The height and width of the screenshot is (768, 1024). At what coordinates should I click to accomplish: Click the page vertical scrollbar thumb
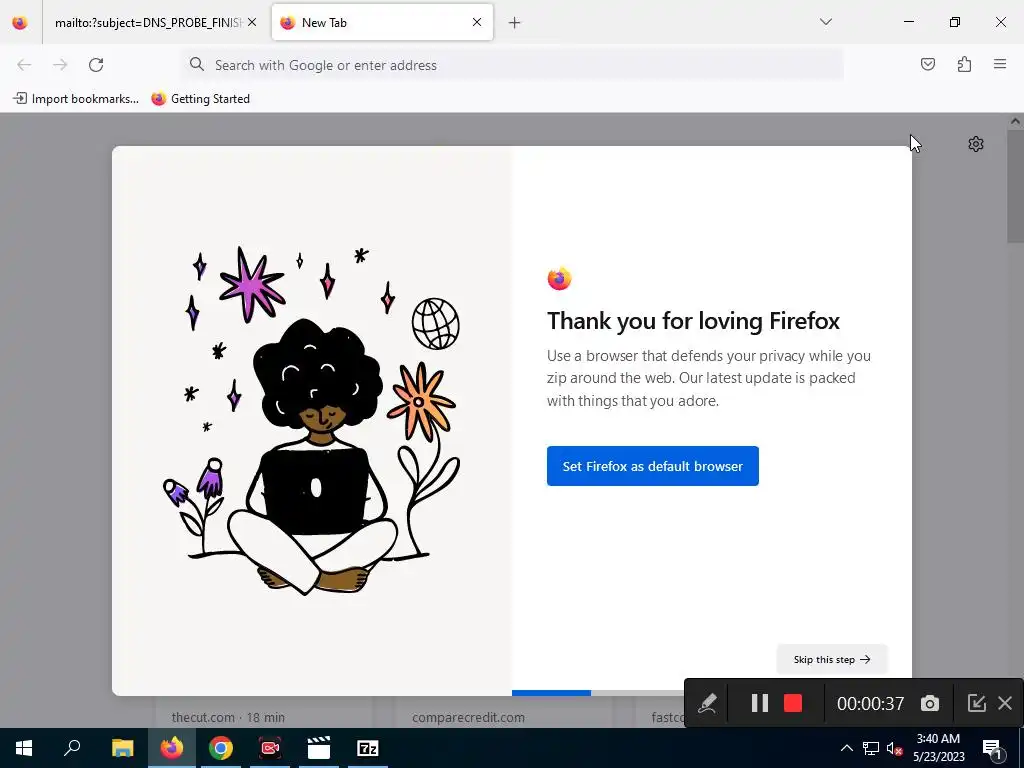(x=1016, y=186)
